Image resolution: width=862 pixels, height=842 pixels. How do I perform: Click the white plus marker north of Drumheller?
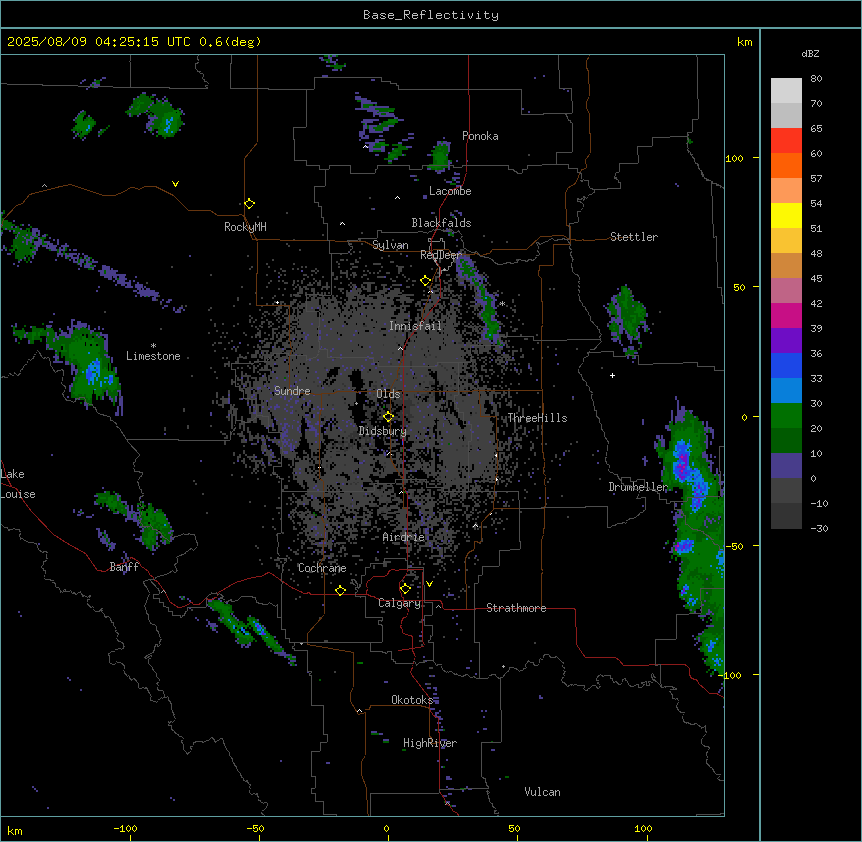pos(612,375)
